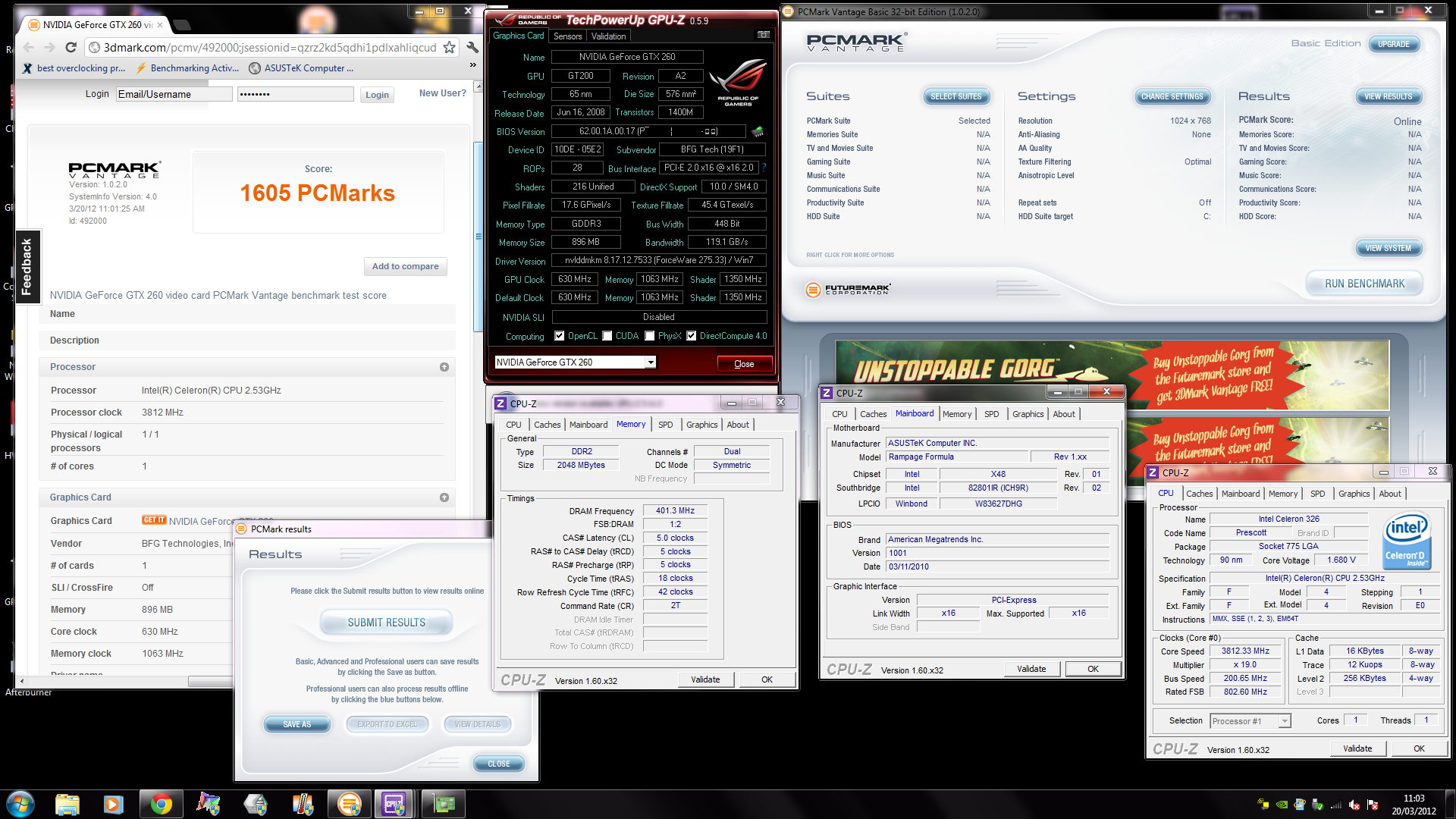Click the NVIDIA tray icon
Viewport: 1456px width, 819px height.
1282,805
